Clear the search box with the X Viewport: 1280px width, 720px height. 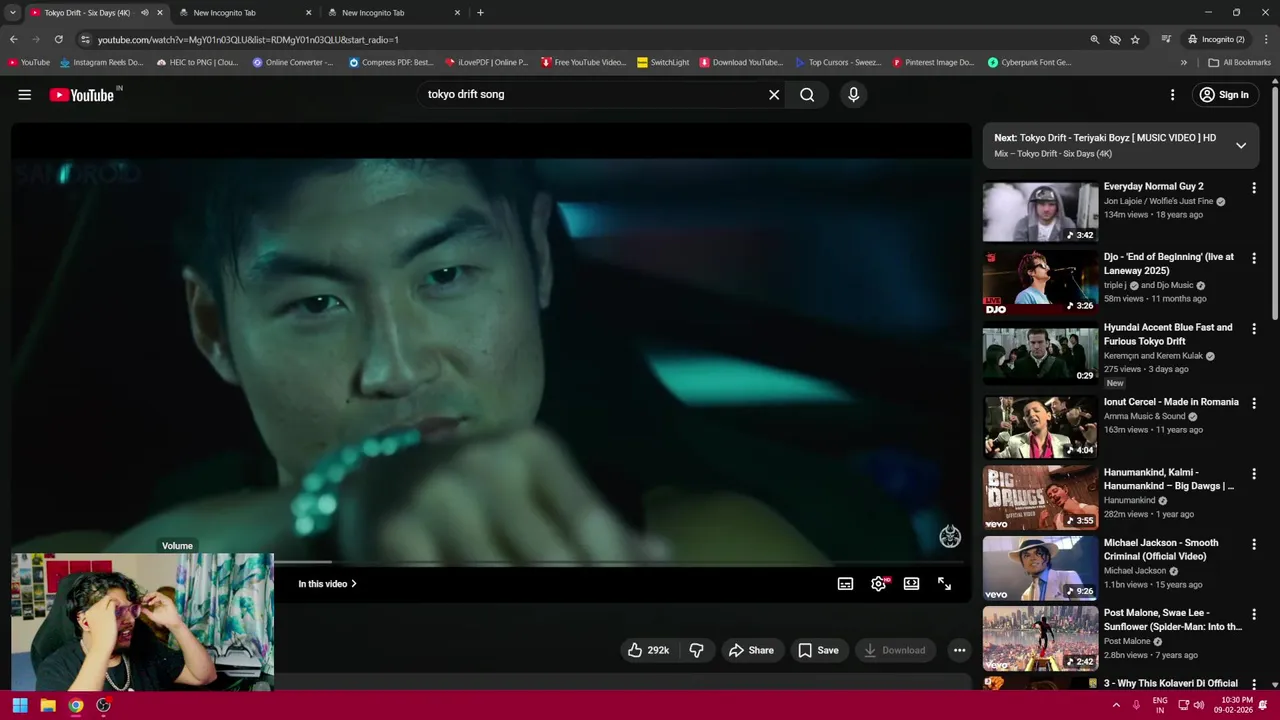coord(774,95)
